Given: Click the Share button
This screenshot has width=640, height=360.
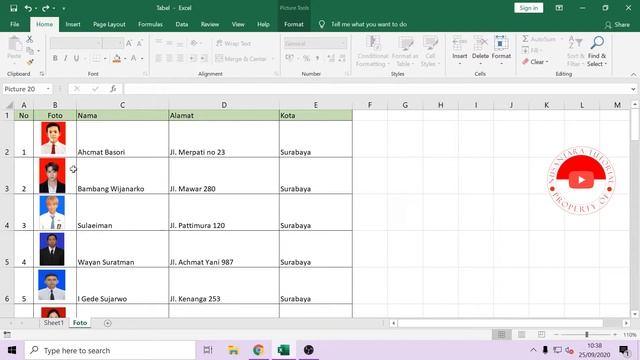Looking at the screenshot, I should point(617,25).
